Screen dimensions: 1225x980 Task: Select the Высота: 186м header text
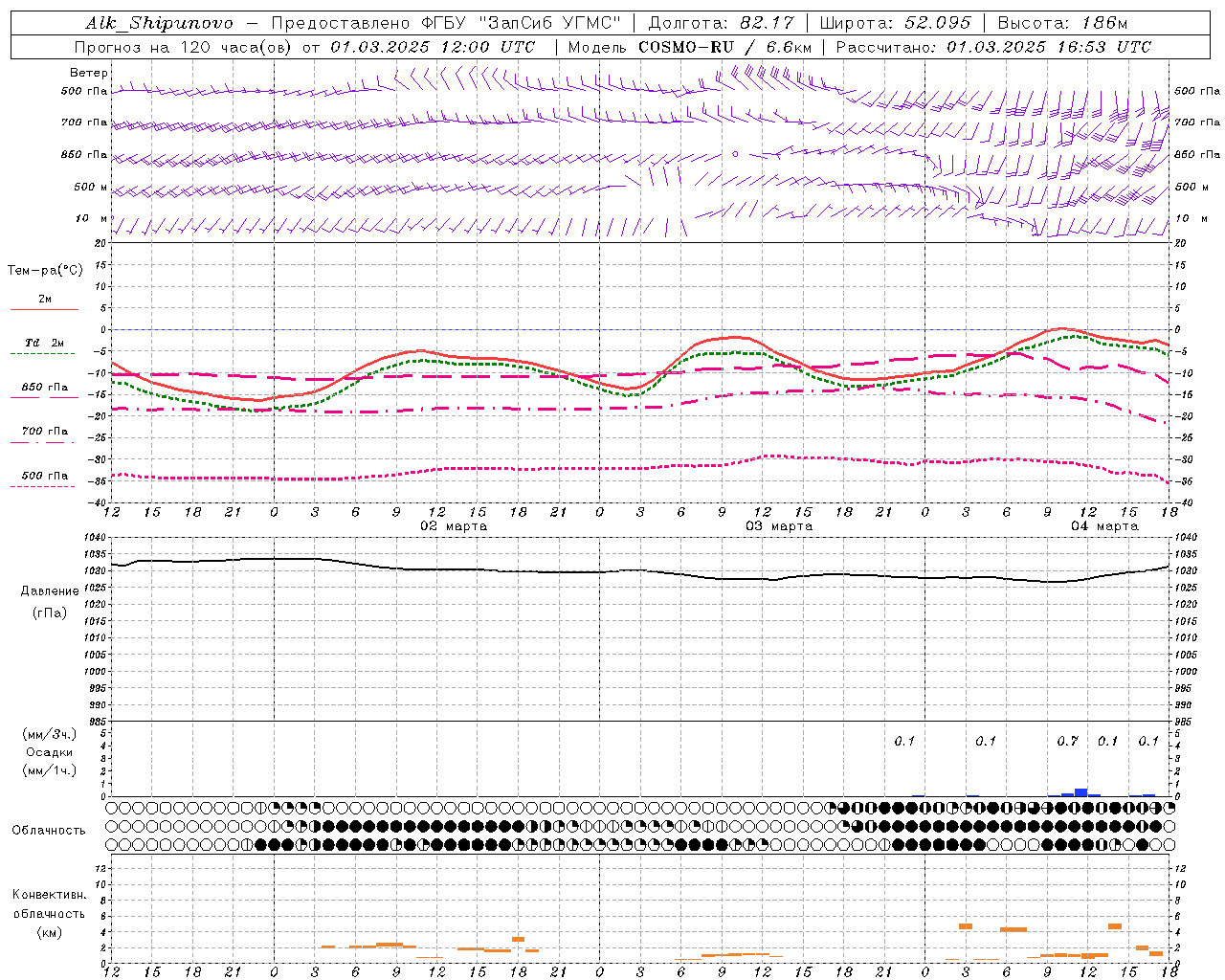tap(1062, 23)
